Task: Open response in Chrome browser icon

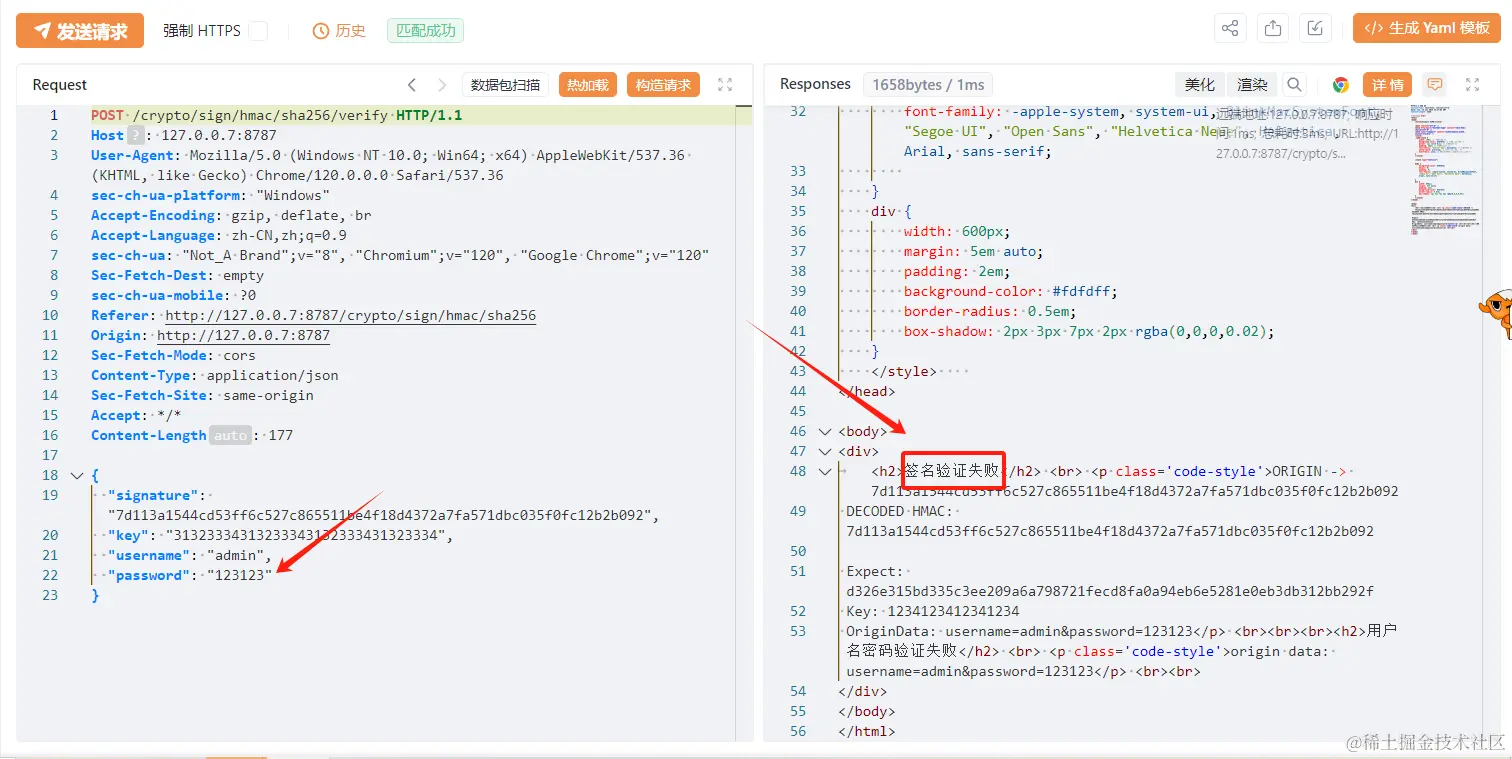Action: [x=1341, y=85]
